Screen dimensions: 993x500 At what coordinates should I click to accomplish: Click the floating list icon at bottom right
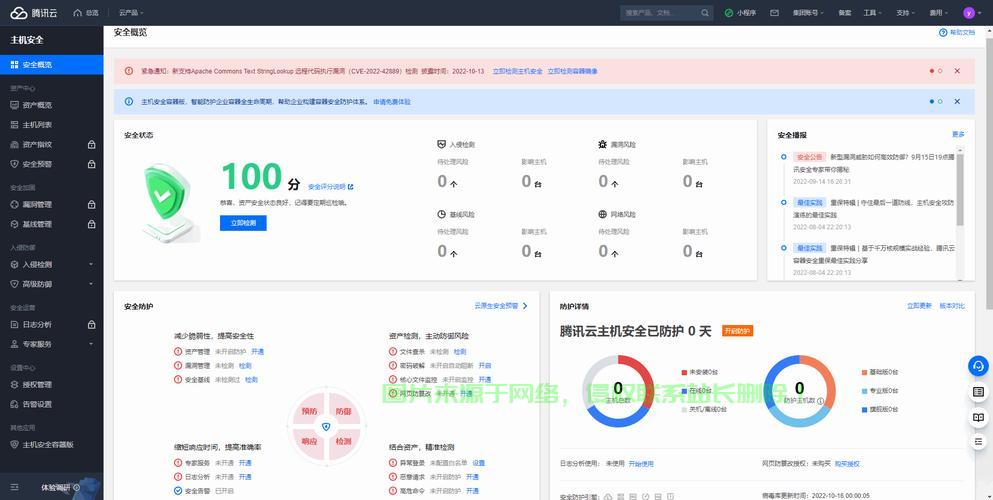pyautogui.click(x=978, y=441)
